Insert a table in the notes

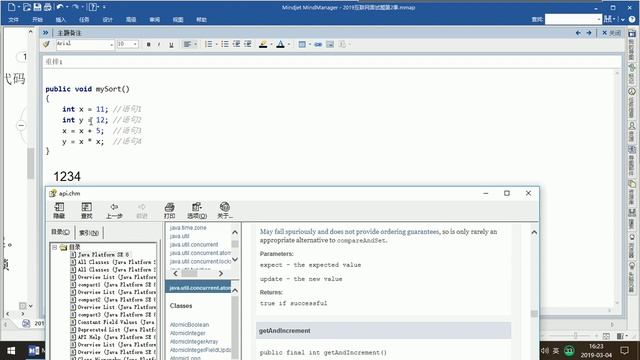click(302, 44)
